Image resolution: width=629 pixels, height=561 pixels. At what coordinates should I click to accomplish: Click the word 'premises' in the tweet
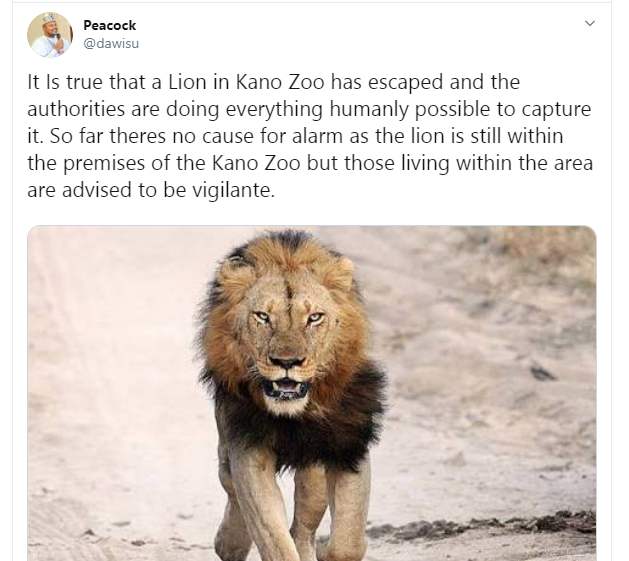pyautogui.click(x=104, y=164)
